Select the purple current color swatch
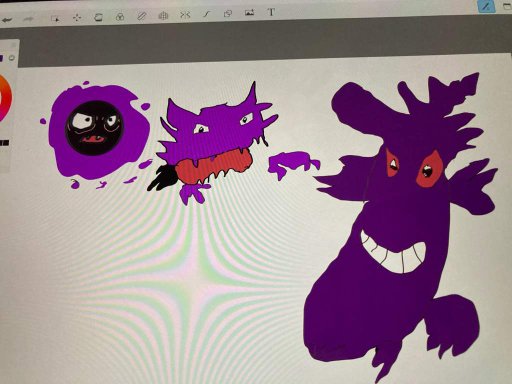The image size is (512, 384). pos(1,58)
